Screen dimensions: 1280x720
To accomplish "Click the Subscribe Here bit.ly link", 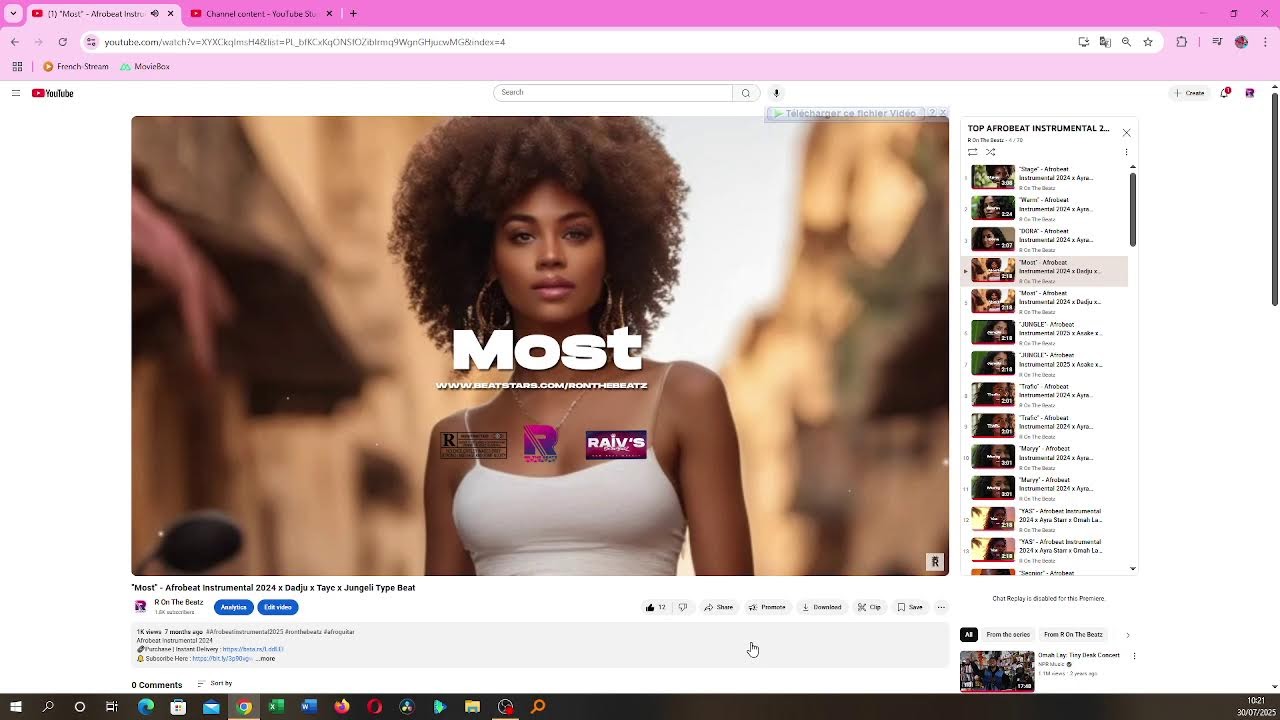I will click(222, 659).
